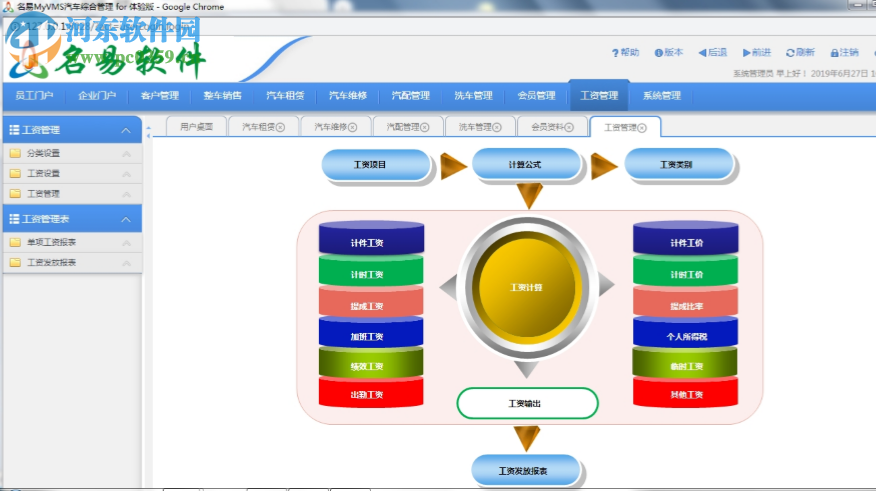Close the active 工资管理 tab
The width and height of the screenshot is (876, 497).
(x=642, y=128)
